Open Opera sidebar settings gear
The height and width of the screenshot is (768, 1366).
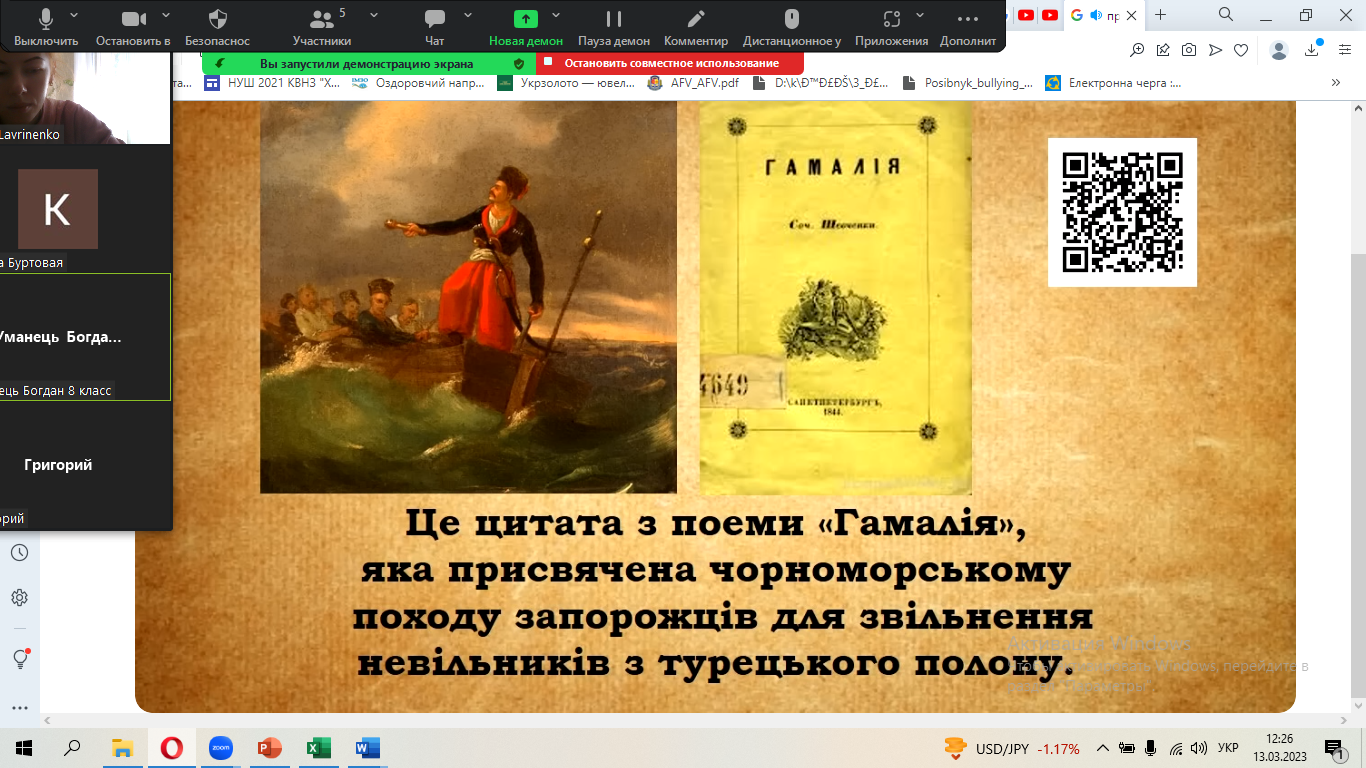pos(19,597)
